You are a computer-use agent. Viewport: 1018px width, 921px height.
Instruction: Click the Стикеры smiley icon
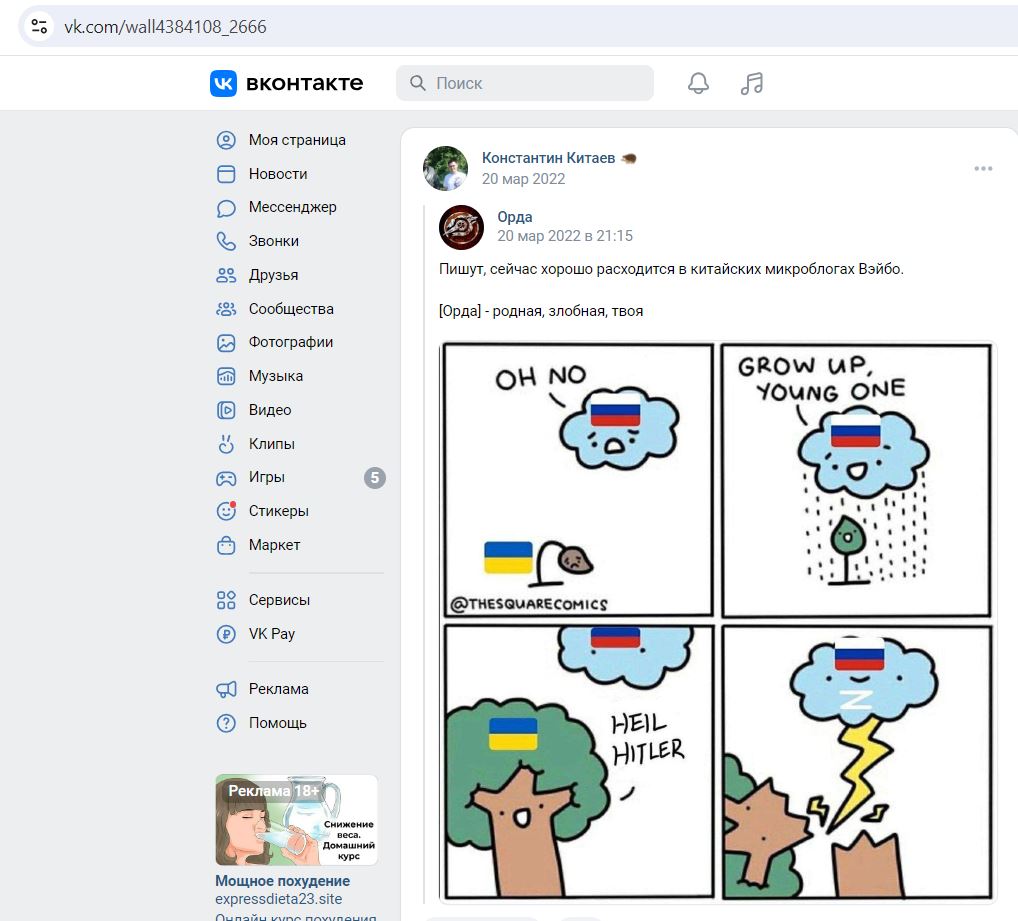[226, 511]
